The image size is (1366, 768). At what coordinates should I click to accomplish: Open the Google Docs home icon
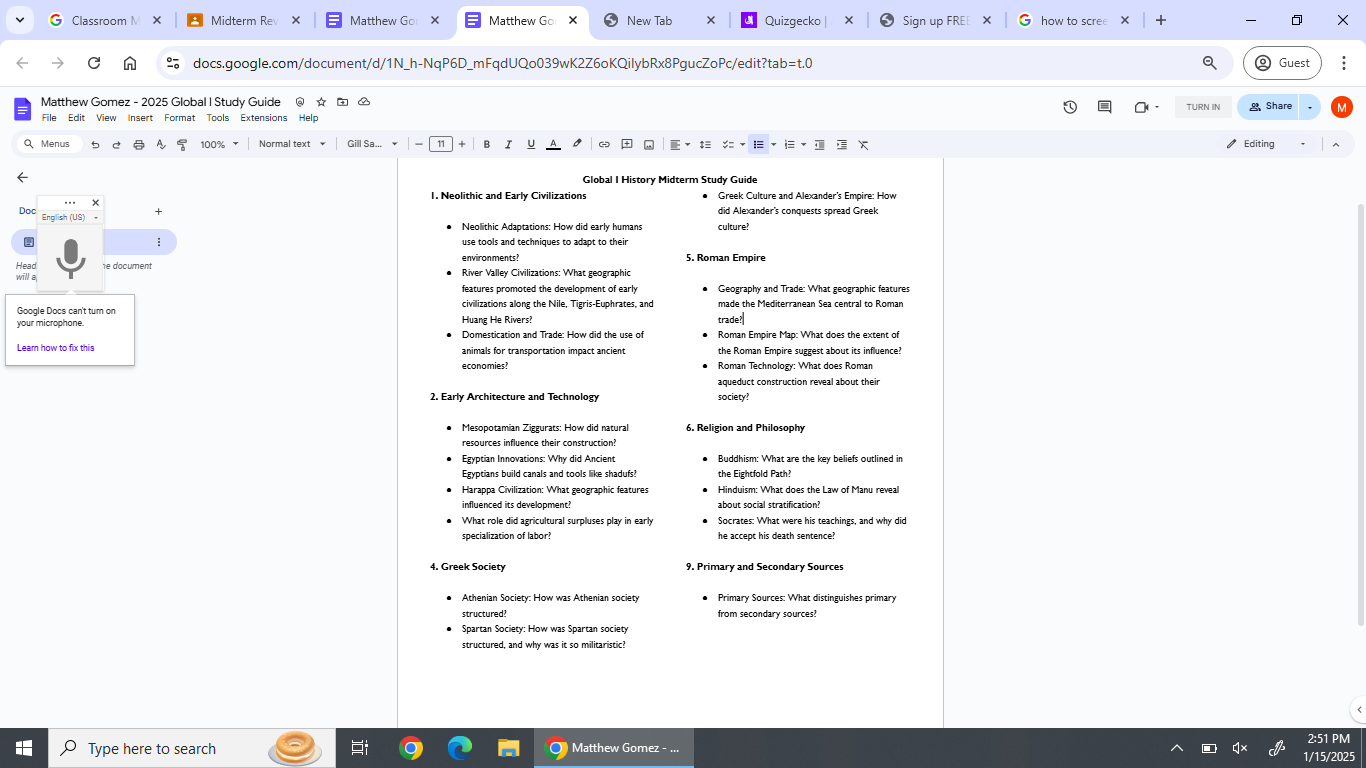[x=23, y=109]
